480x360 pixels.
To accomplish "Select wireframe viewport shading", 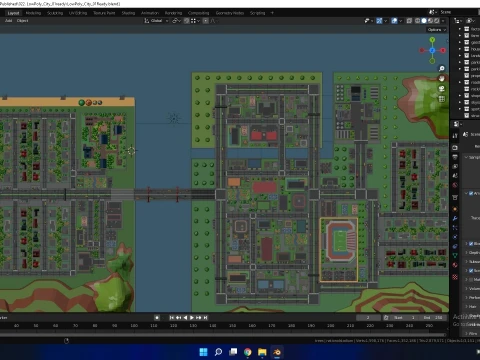I will [417, 21].
